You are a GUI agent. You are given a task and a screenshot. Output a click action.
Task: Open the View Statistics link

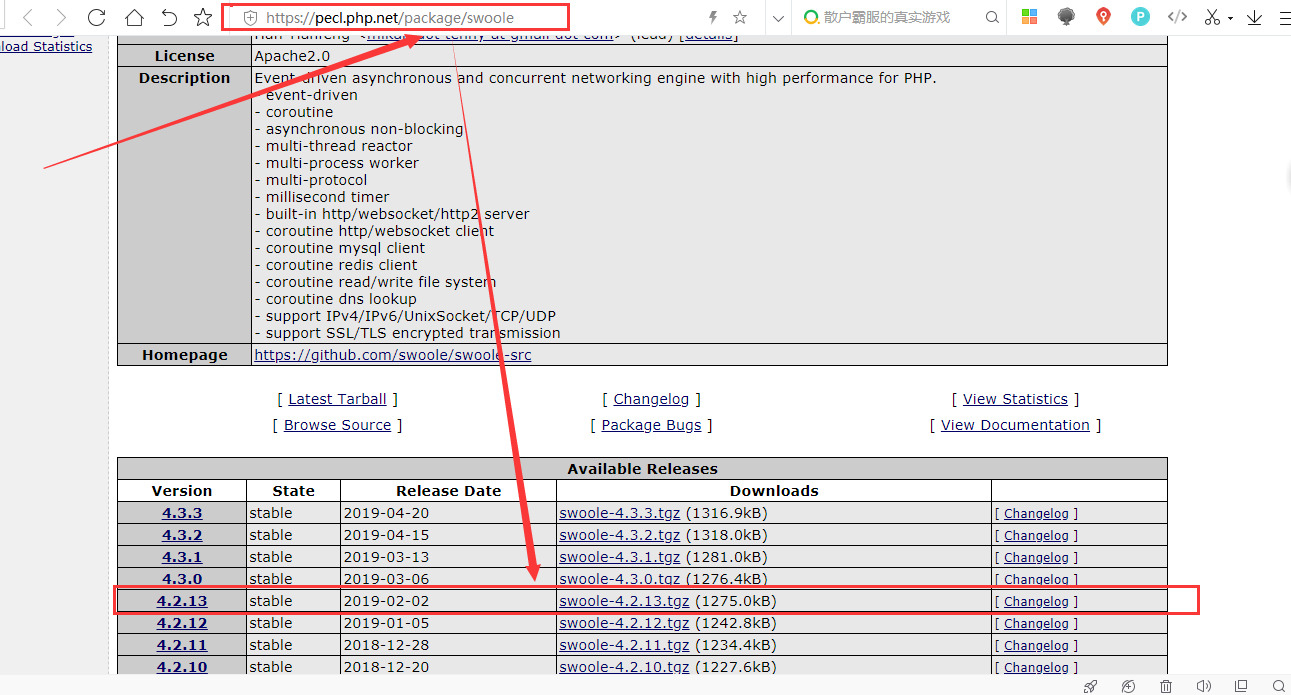click(1015, 399)
